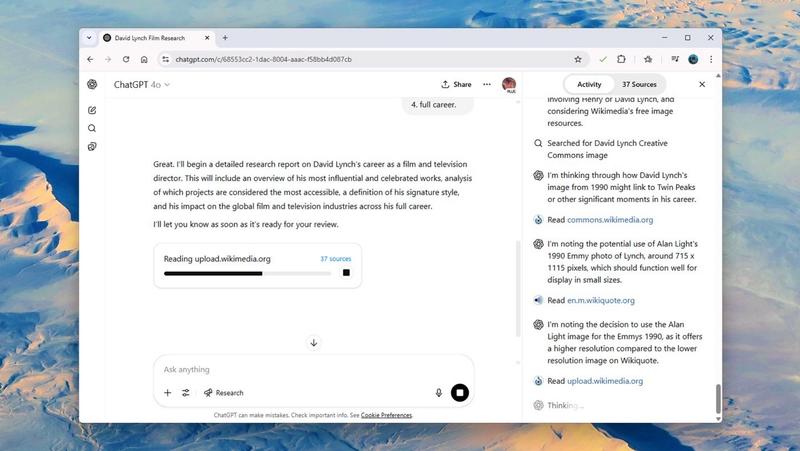Click the "Reading upload.wikimedia.org" status text
Screen dimensions: 800x451
(x=217, y=259)
